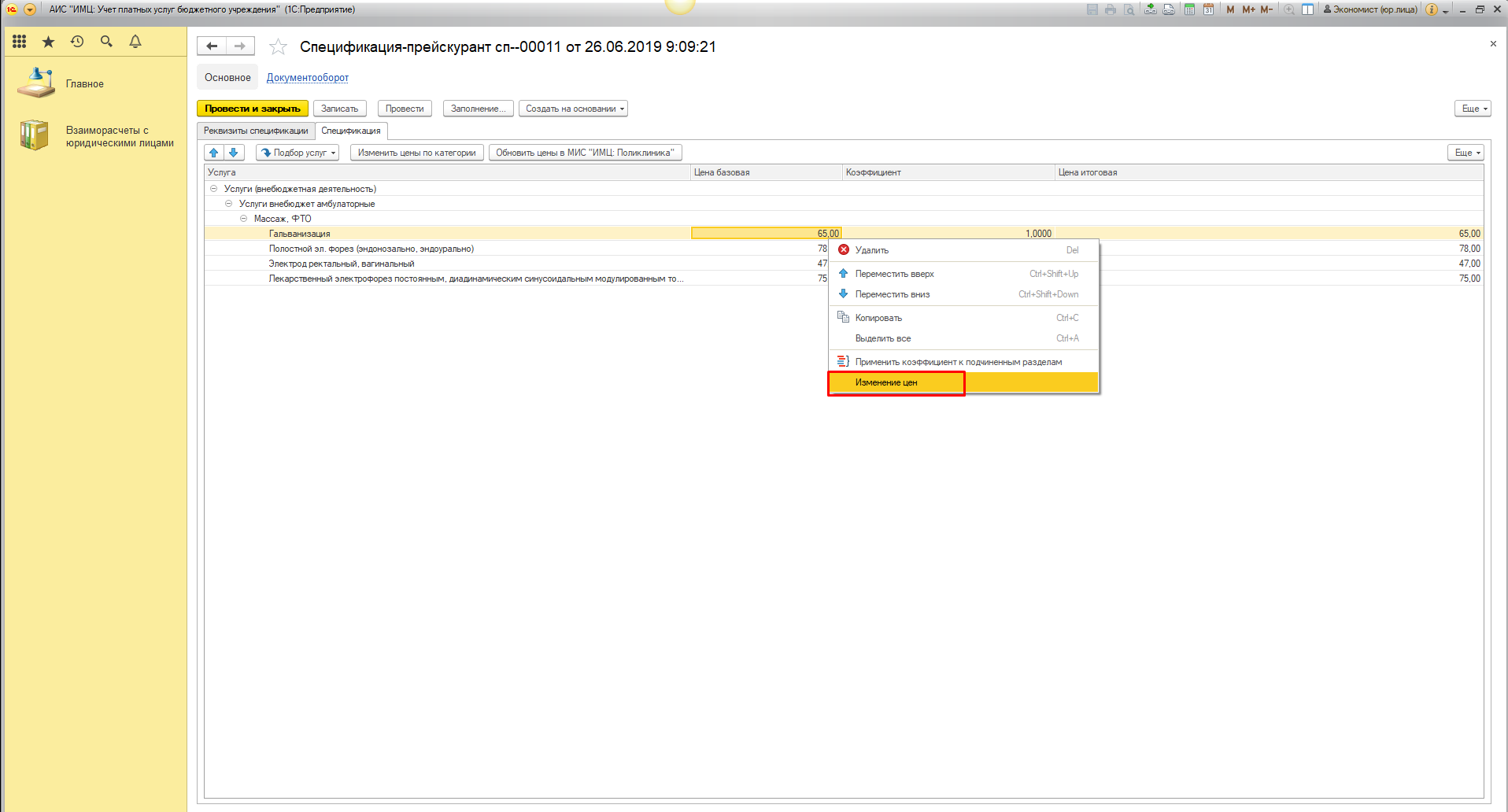This screenshot has height=812, width=1508.
Task: Open notifications bell icon
Action: [x=135, y=42]
